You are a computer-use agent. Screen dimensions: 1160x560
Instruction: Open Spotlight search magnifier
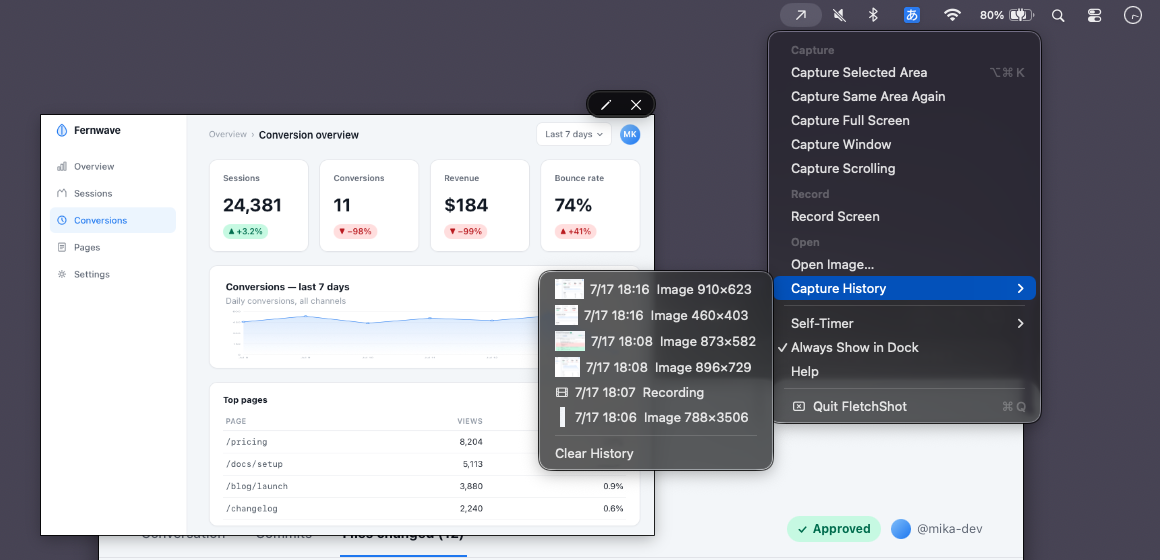(x=1058, y=16)
